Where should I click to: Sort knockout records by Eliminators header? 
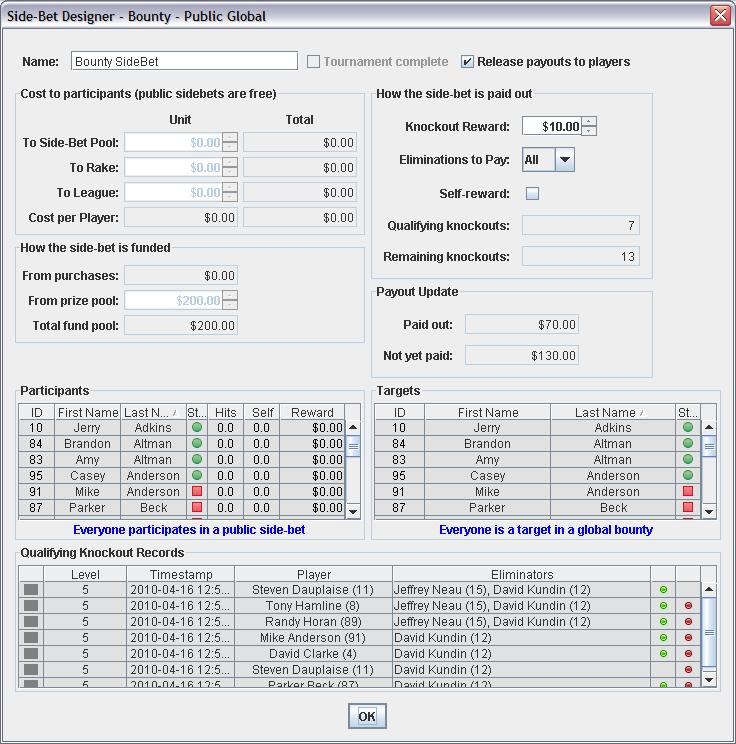[522, 574]
